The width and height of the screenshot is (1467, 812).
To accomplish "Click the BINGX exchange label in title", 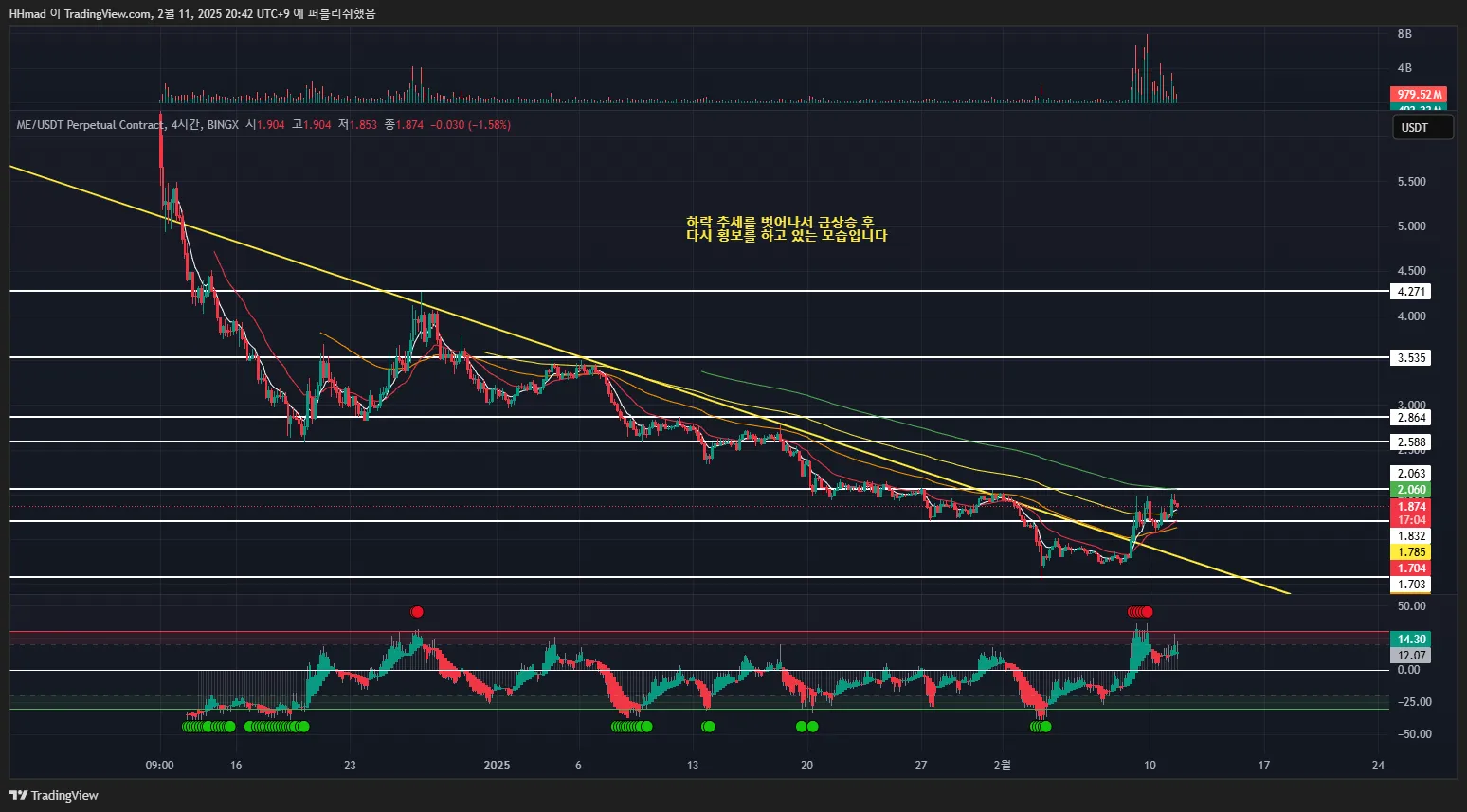I will click(223, 125).
